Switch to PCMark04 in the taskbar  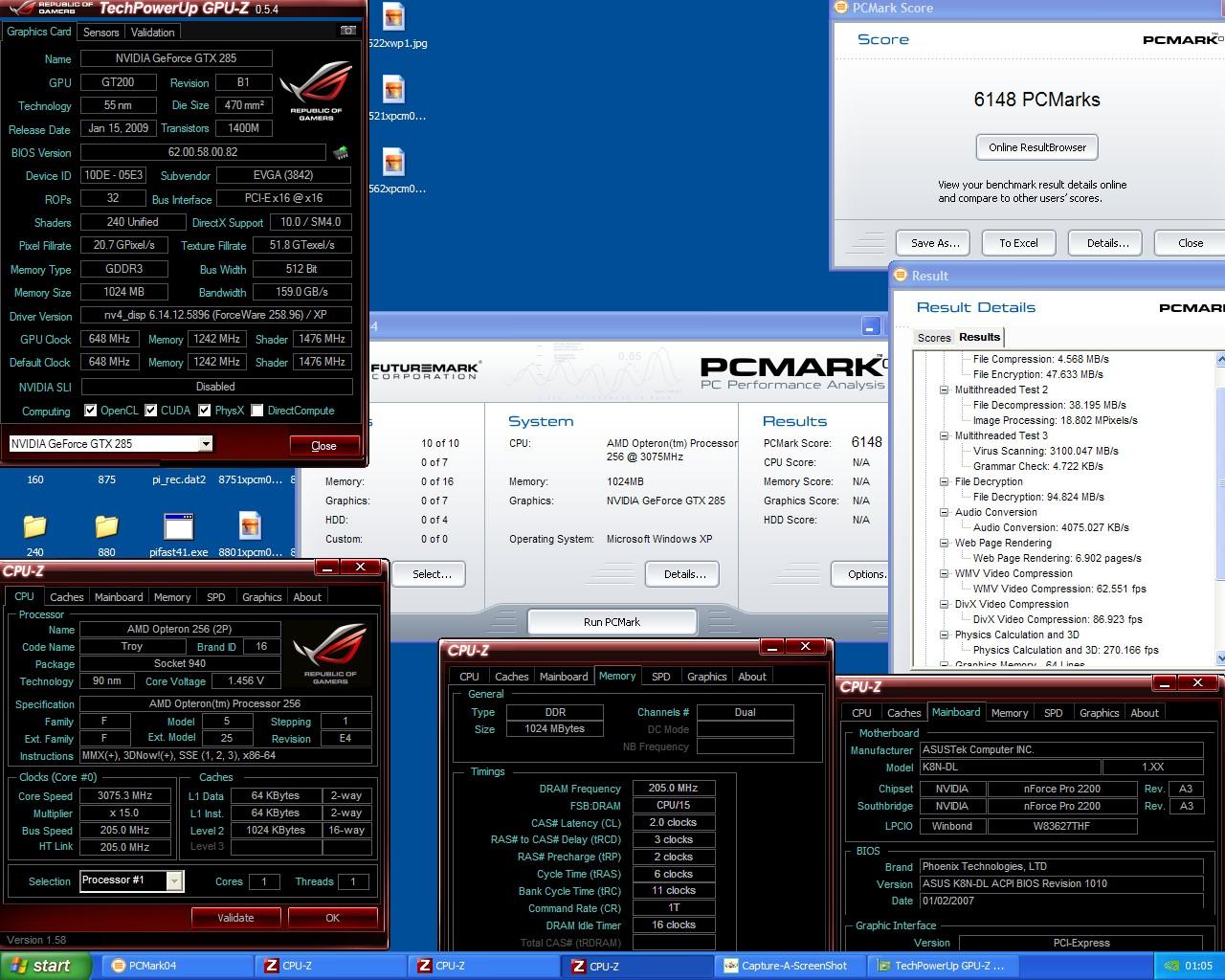pyautogui.click(x=177, y=966)
